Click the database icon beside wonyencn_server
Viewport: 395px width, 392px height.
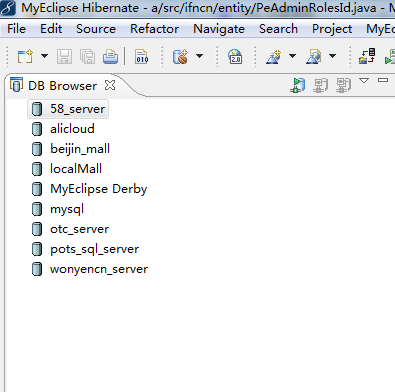click(37, 269)
